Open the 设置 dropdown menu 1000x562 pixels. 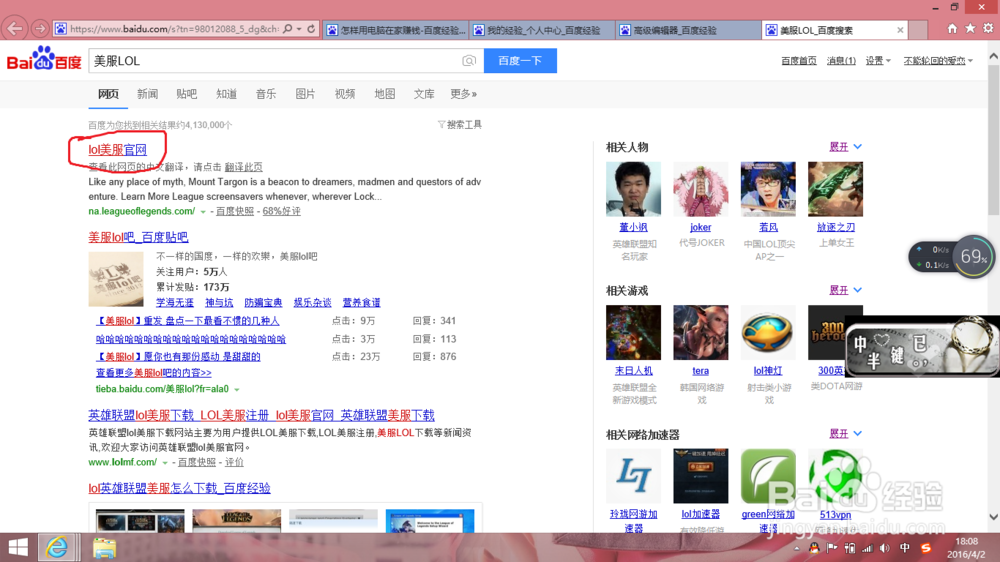point(878,61)
